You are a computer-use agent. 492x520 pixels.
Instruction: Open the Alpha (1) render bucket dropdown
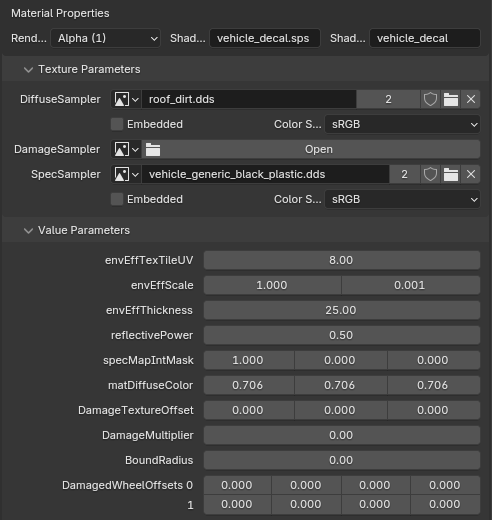pos(105,38)
